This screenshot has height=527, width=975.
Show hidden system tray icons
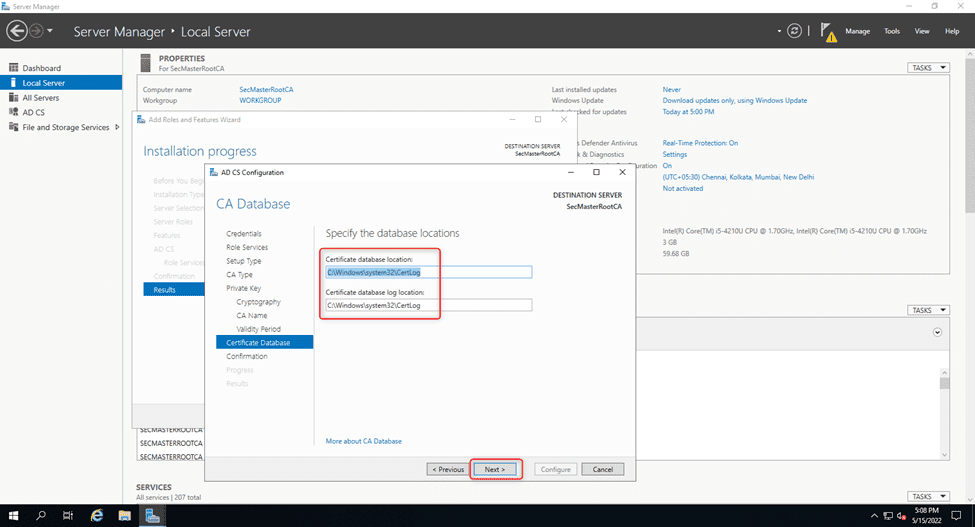click(x=874, y=516)
